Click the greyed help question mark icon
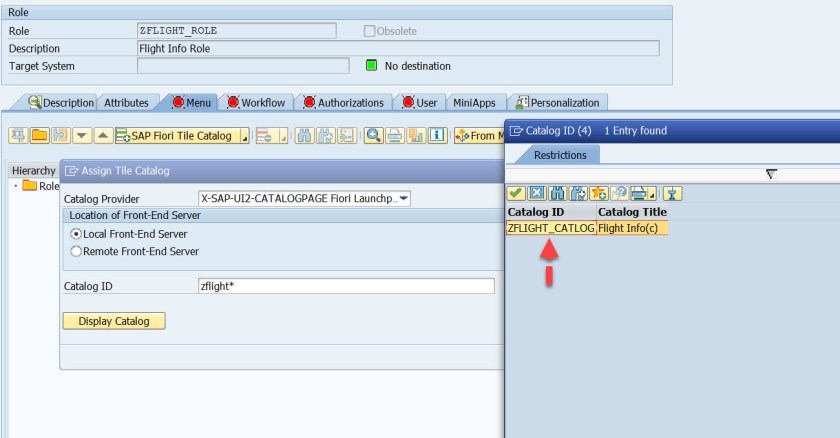The height and width of the screenshot is (438, 840). click(x=619, y=193)
